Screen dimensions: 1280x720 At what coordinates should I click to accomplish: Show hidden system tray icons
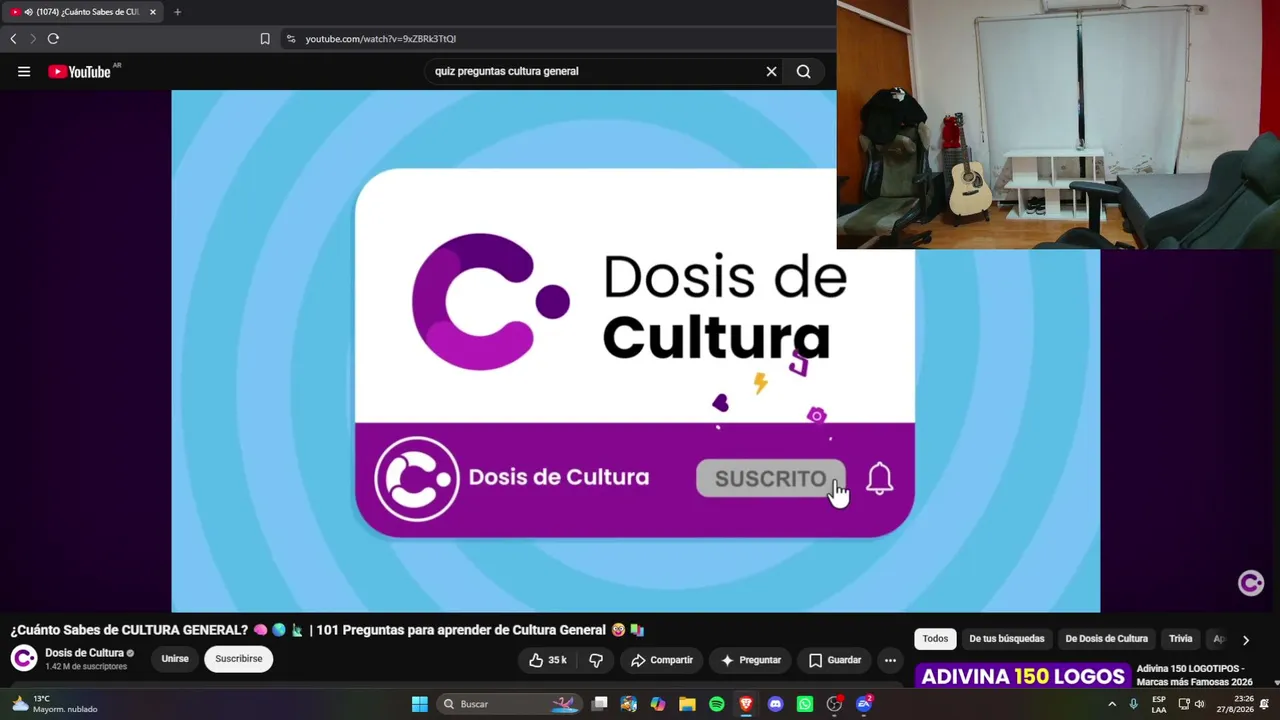point(1112,704)
